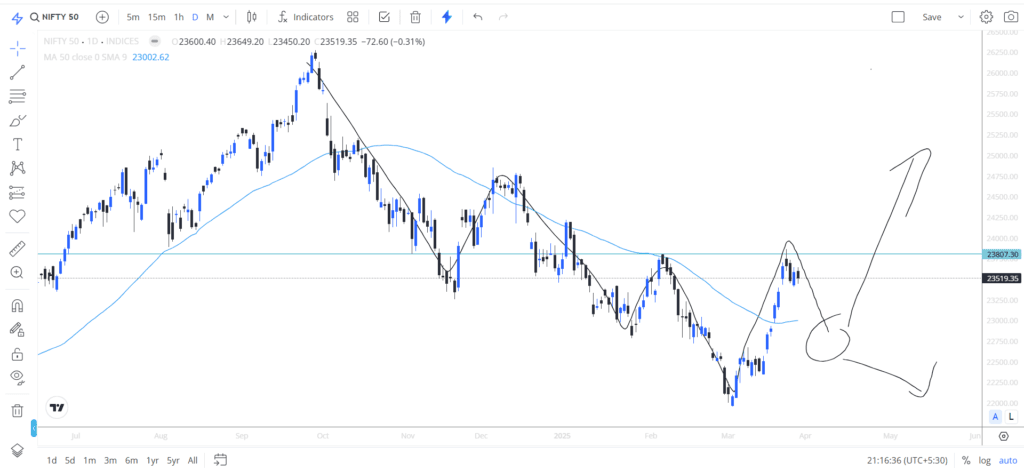Image resolution: width=1024 pixels, height=471 pixels.
Task: Toggle lock all drawings
Action: tap(18, 353)
